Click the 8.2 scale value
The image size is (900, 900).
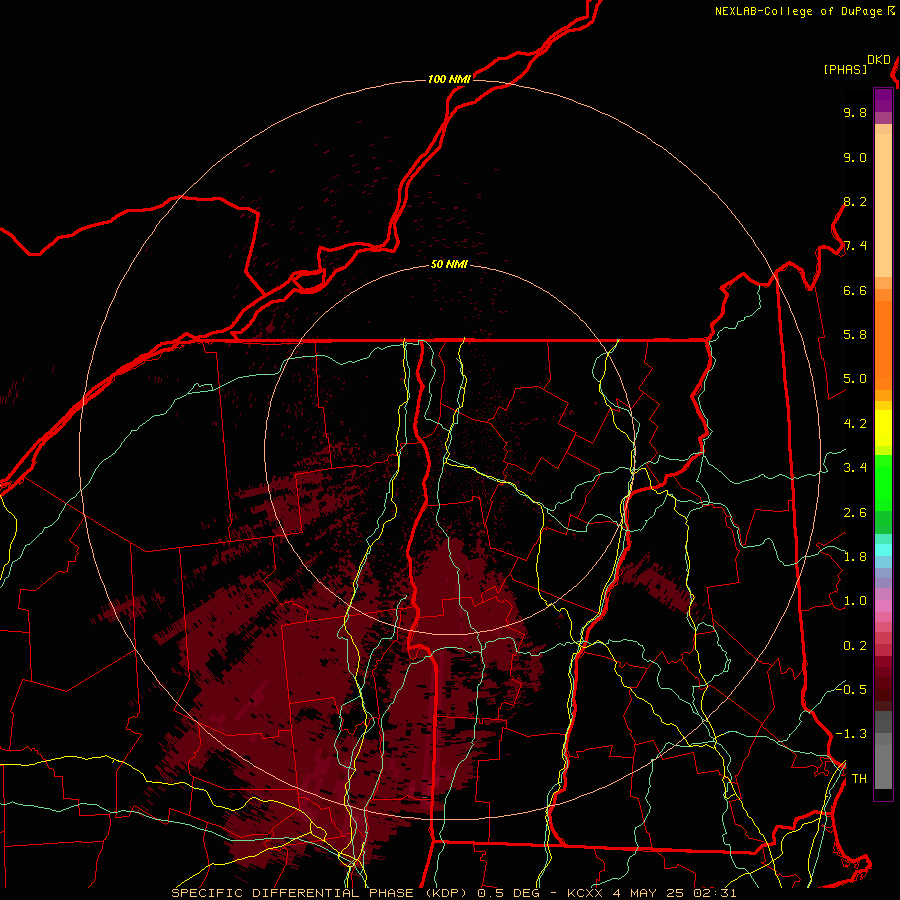(855, 201)
